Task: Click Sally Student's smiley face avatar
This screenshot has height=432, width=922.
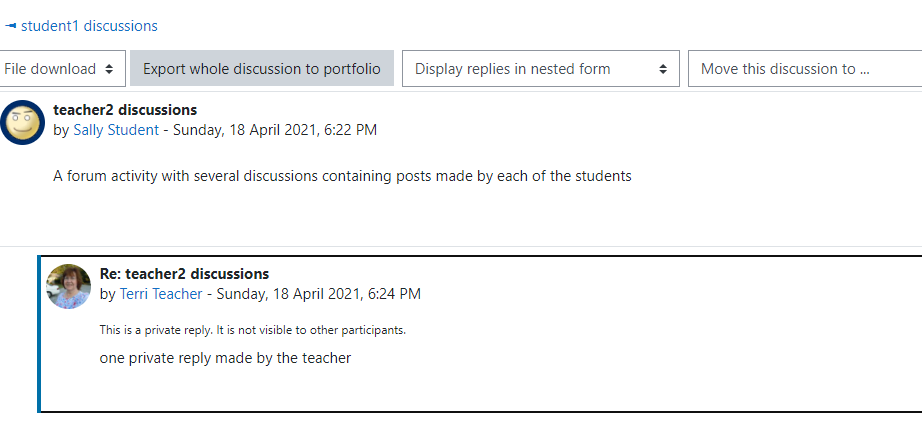Action: coord(22,122)
